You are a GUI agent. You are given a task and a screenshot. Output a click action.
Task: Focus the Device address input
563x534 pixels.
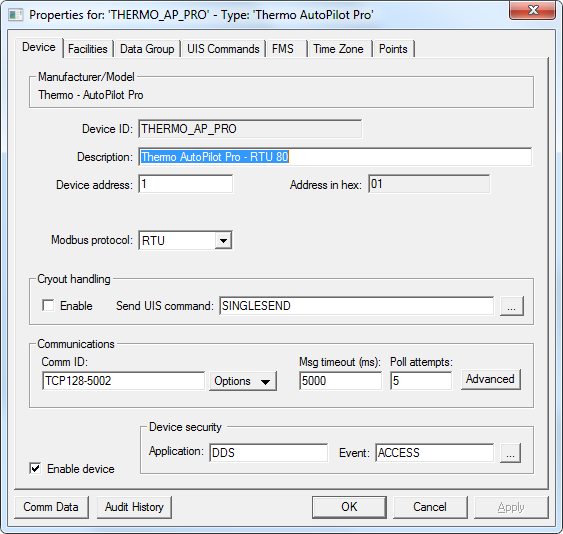[186, 184]
